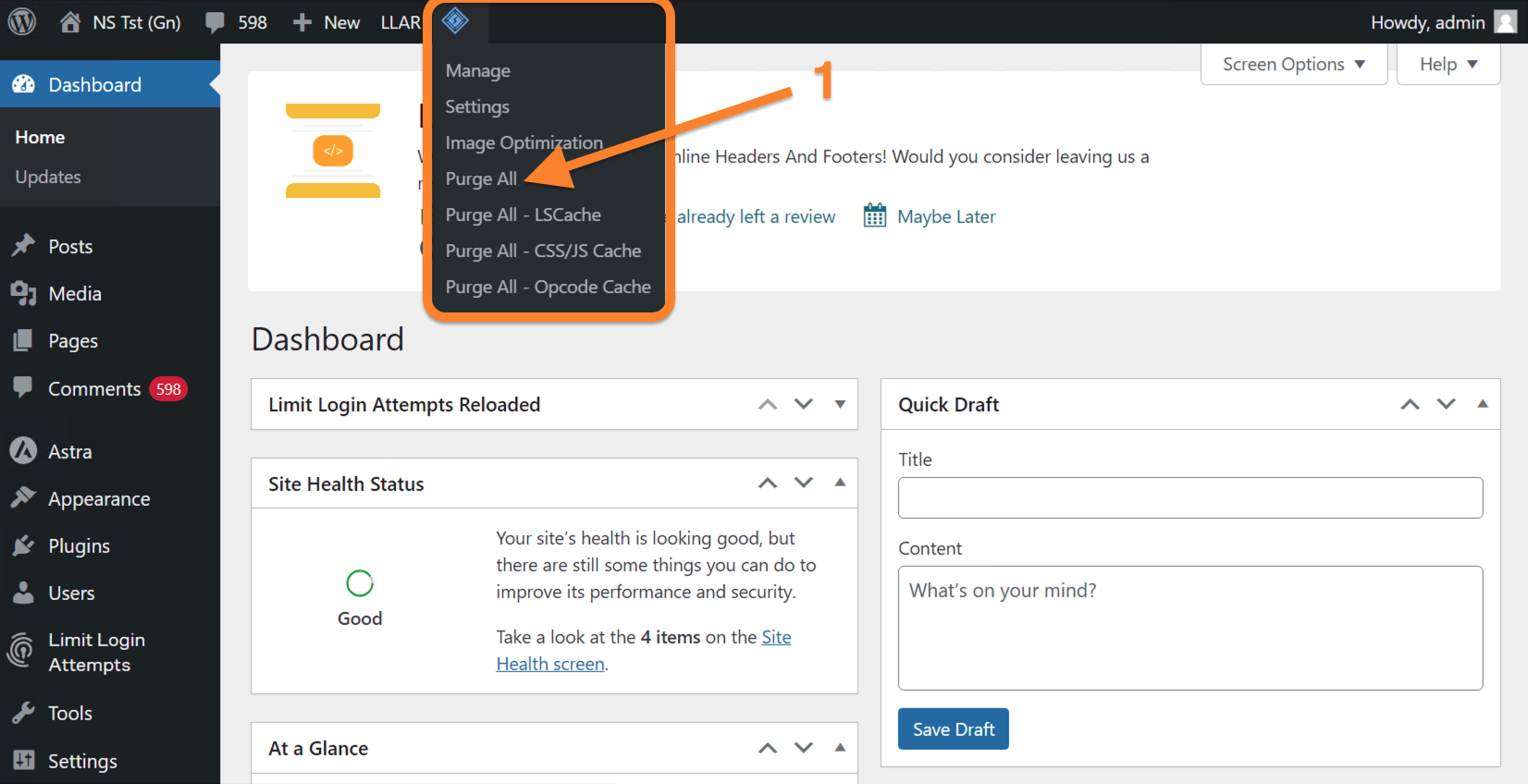Move Quick Draft widget down

point(1447,404)
